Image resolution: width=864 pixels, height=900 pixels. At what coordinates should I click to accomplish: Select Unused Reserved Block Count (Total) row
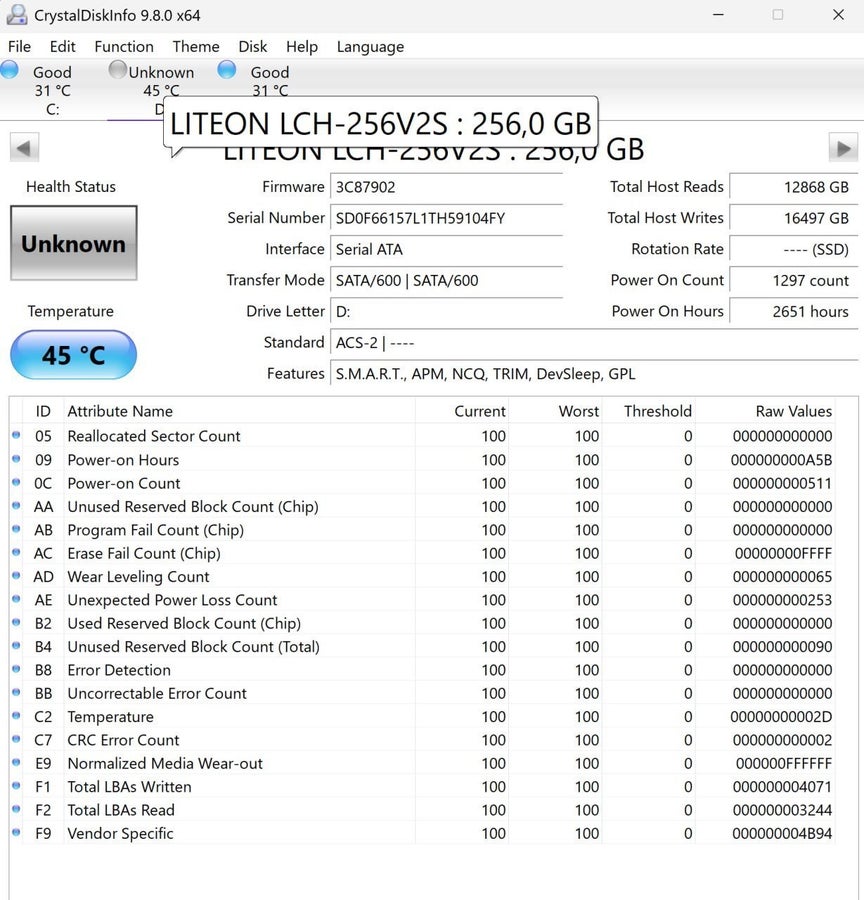coord(422,647)
